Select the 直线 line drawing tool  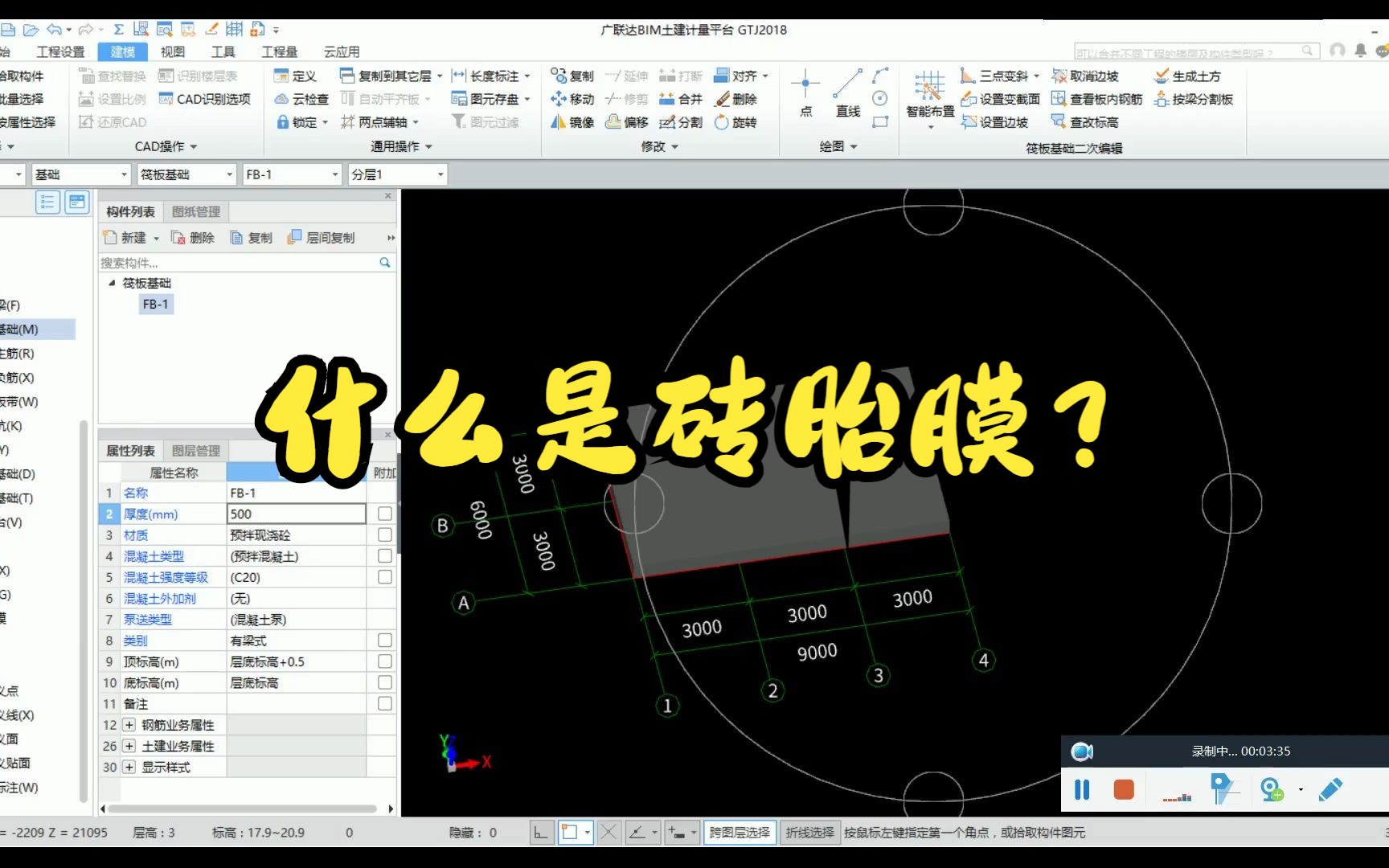pos(848,92)
